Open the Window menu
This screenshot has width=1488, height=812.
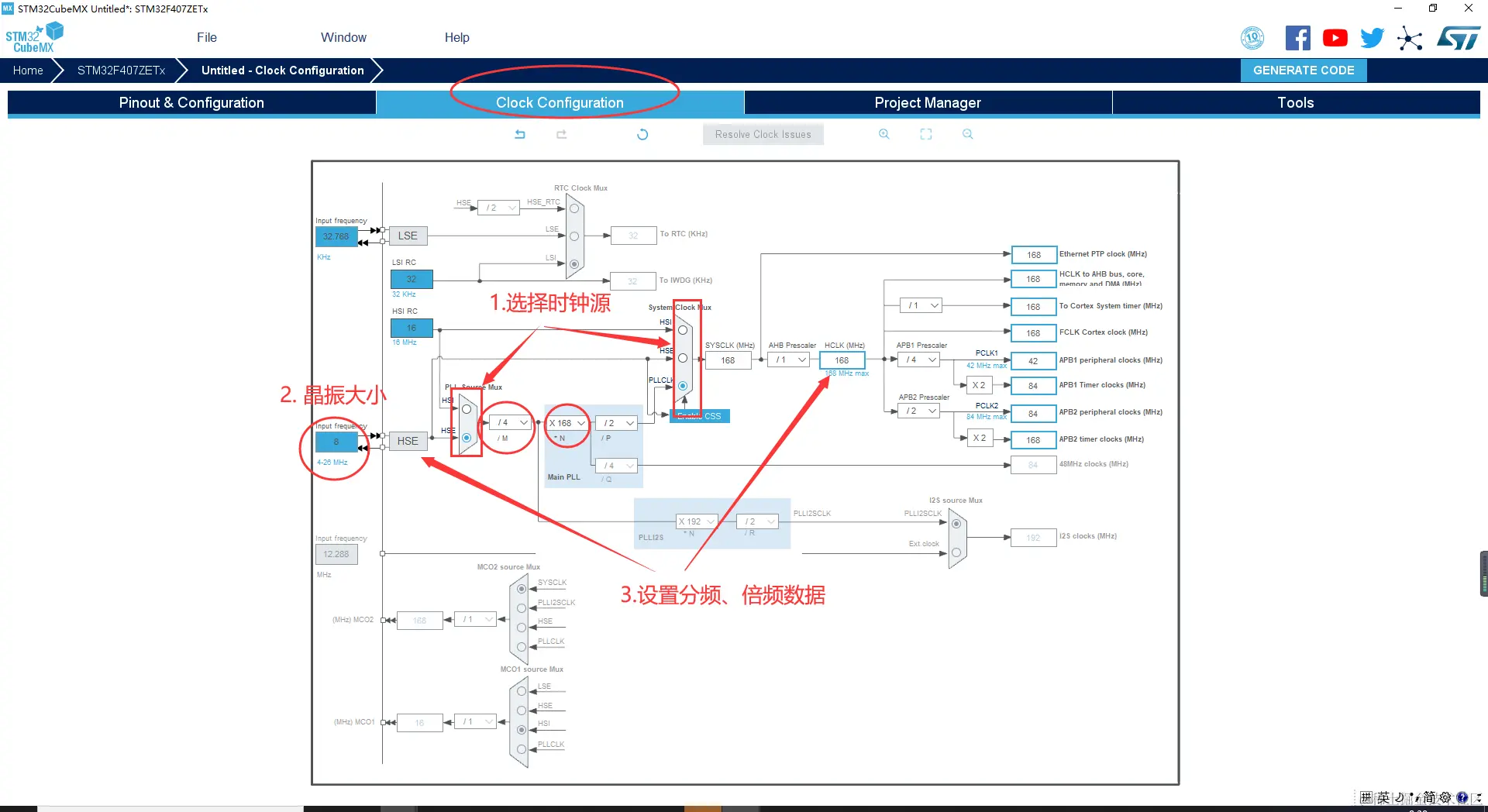(x=343, y=37)
